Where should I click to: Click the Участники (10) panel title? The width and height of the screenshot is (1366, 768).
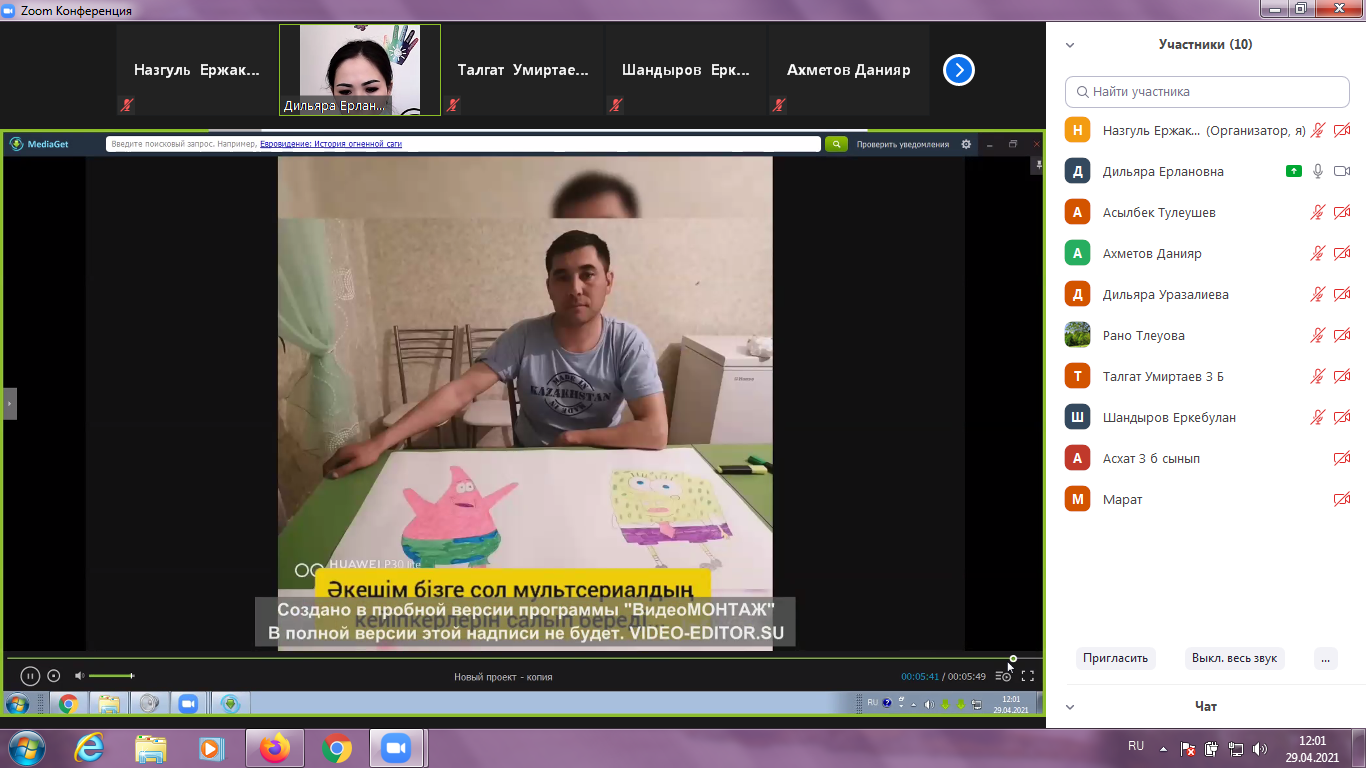click(1205, 45)
